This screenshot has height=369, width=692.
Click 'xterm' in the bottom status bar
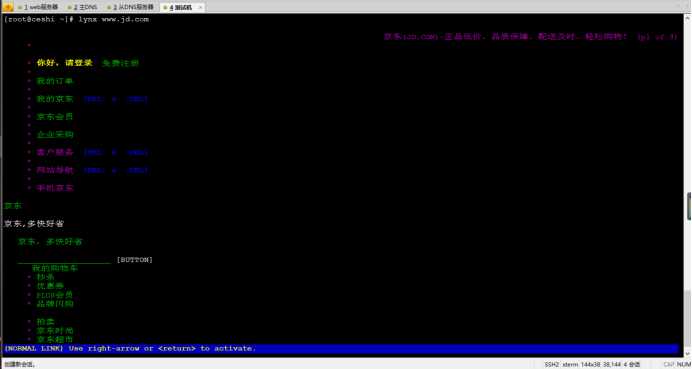(570, 364)
